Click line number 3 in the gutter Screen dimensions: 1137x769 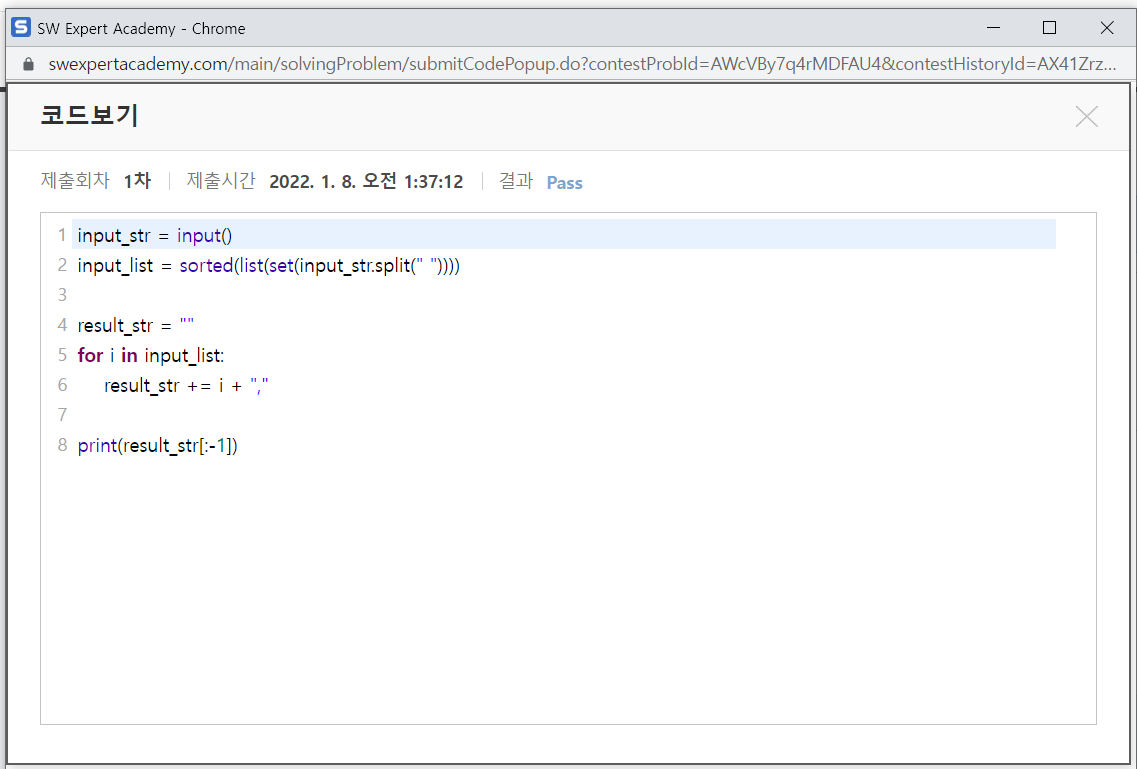tap(62, 295)
